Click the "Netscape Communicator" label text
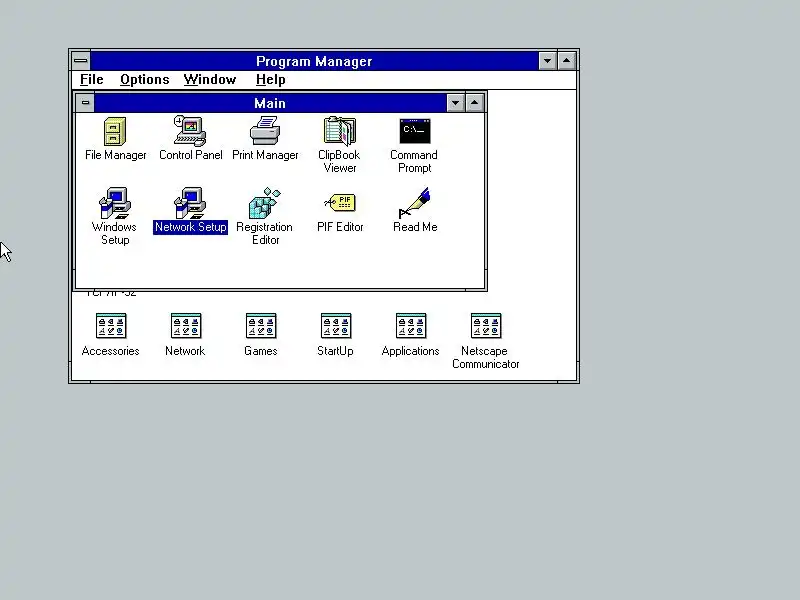Viewport: 800px width, 600px height. point(486,357)
